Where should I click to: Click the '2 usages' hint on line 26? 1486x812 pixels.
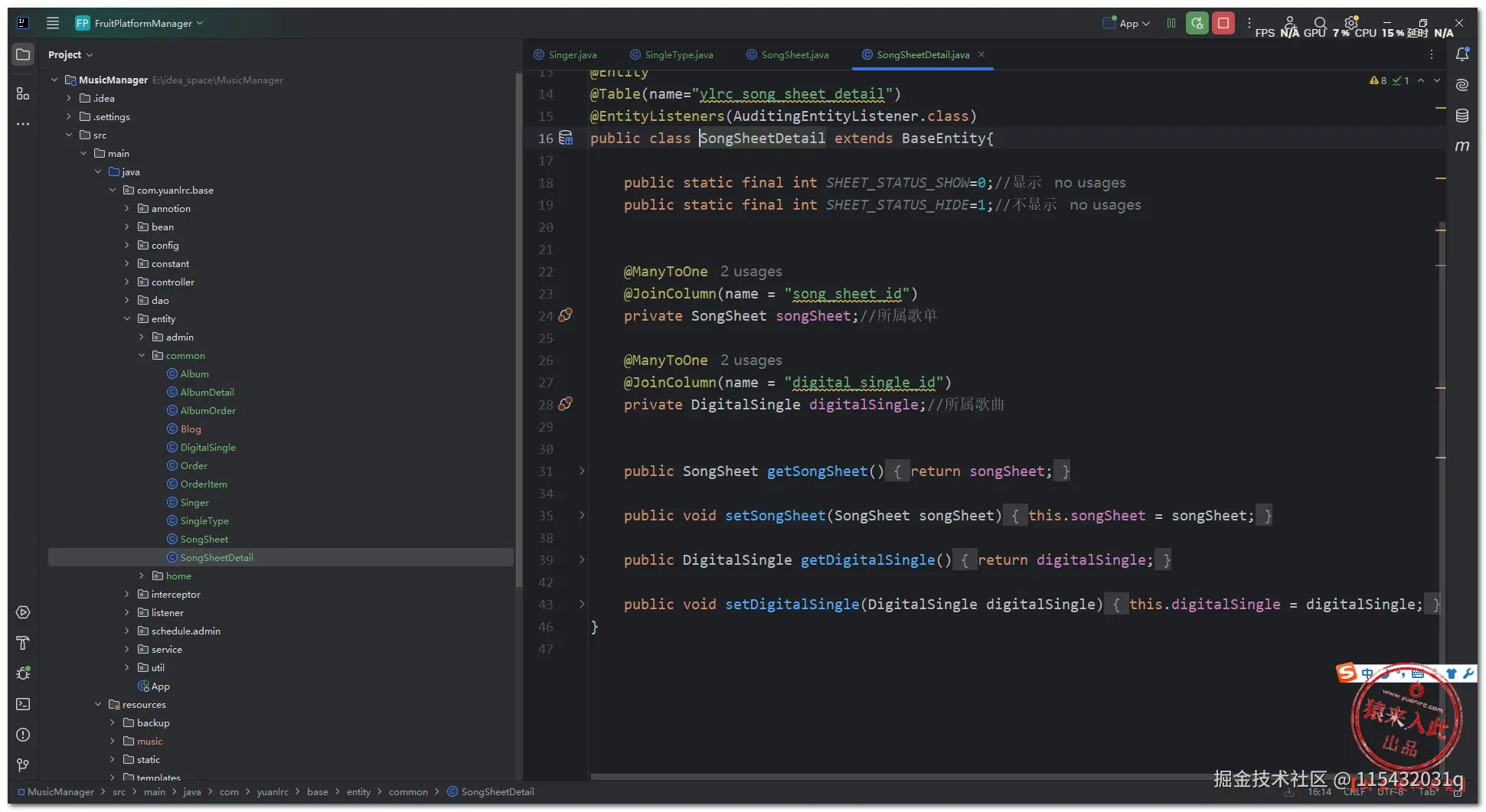(x=751, y=360)
